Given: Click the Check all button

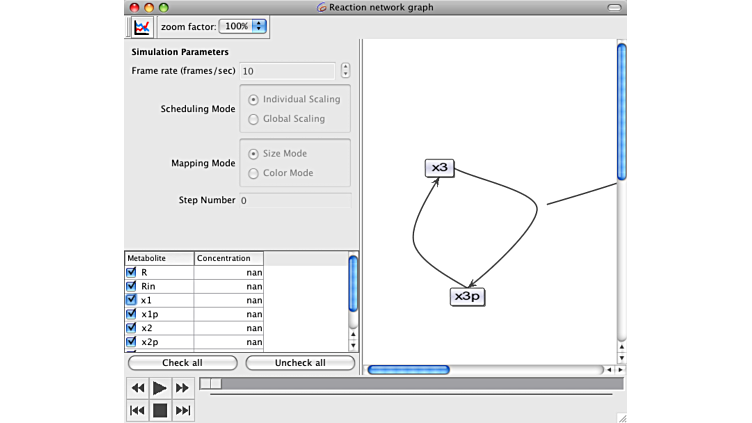Looking at the screenshot, I should click(x=182, y=363).
